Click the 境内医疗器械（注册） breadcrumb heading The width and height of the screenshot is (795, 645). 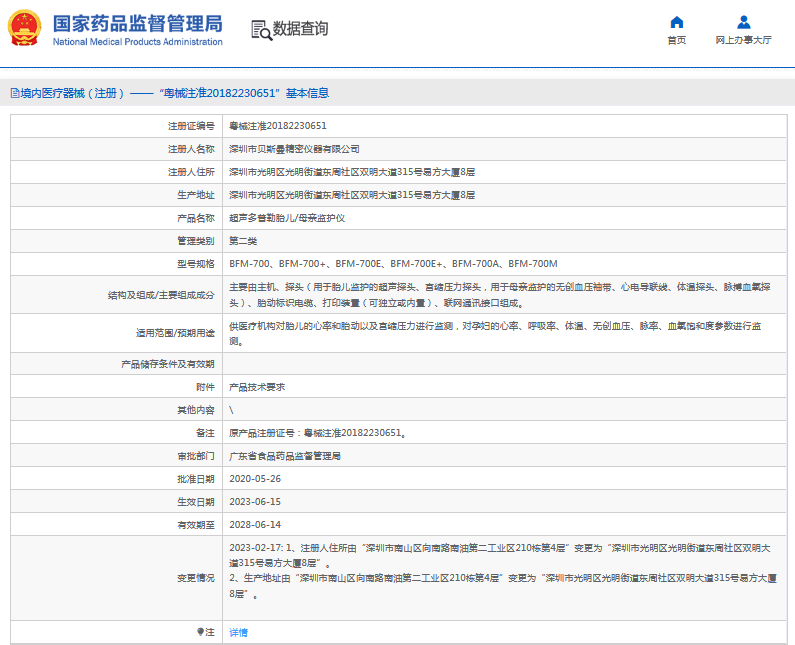tap(73, 93)
